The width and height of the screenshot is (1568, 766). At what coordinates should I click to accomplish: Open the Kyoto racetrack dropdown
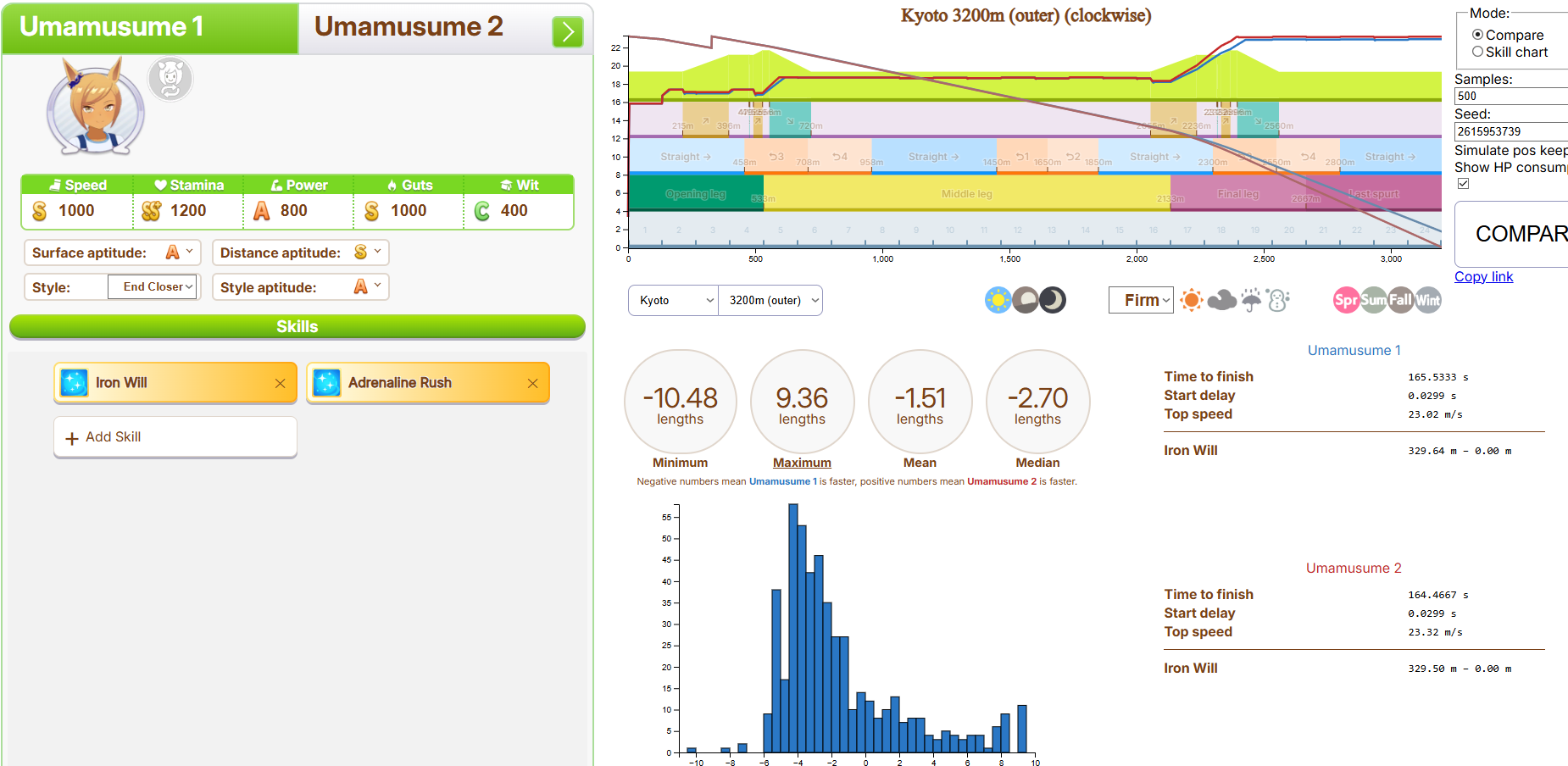[674, 301]
